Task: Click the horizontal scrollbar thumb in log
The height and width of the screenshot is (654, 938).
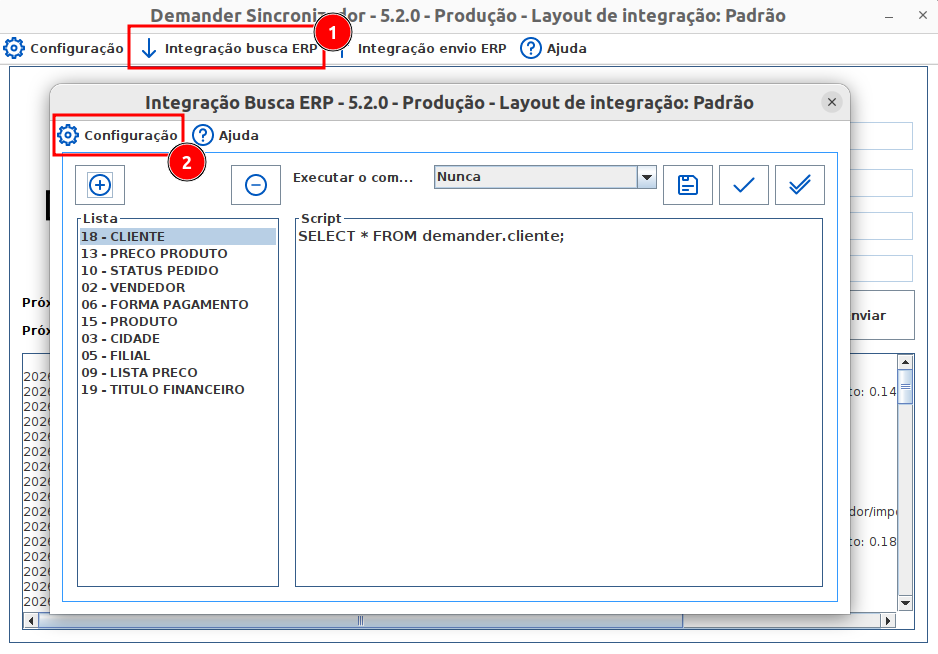Action: click(x=360, y=621)
